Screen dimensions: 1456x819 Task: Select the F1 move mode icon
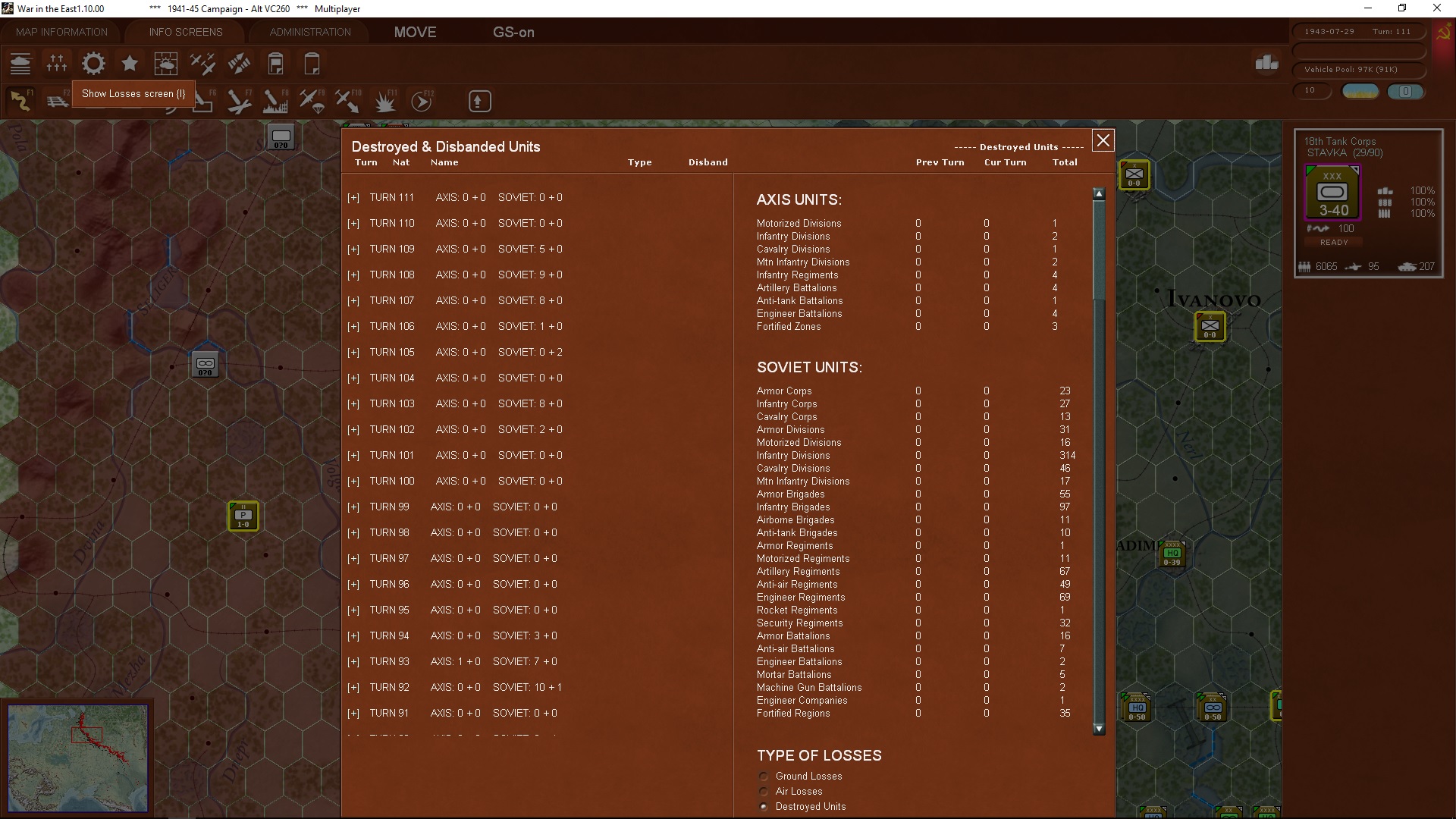pos(20,101)
